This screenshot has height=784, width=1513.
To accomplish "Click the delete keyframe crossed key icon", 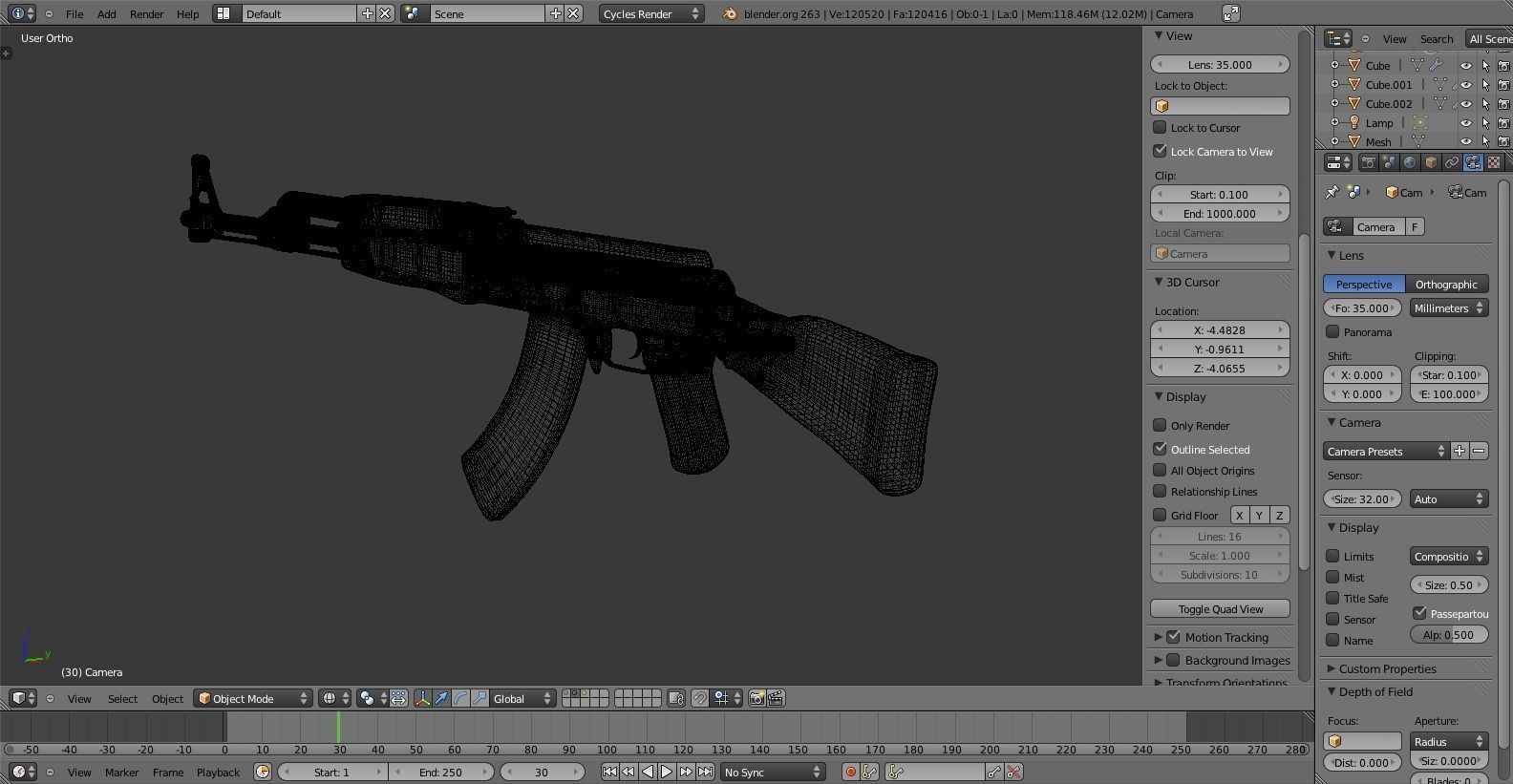I will coord(1014,772).
